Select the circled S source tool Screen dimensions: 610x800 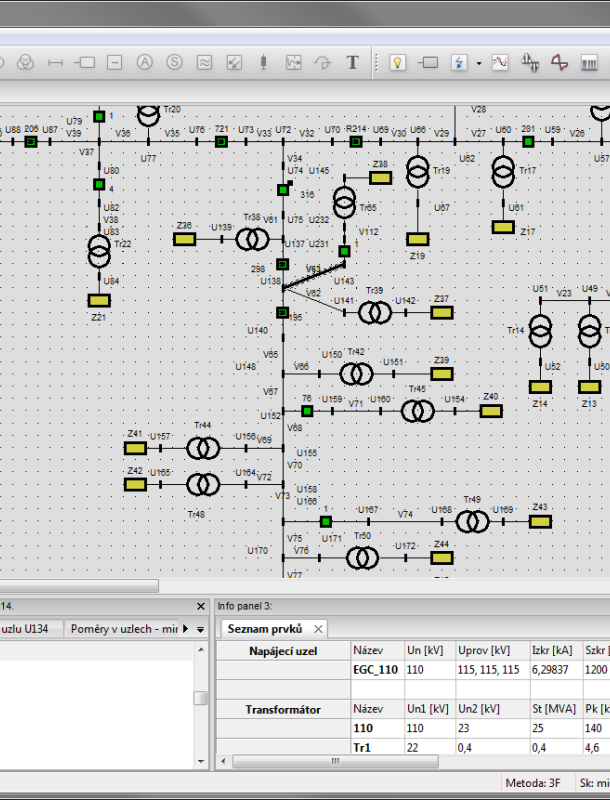coord(174,62)
